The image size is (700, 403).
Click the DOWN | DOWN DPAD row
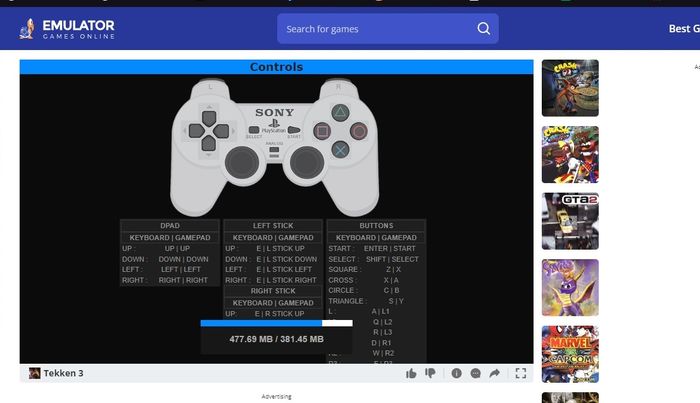point(170,259)
